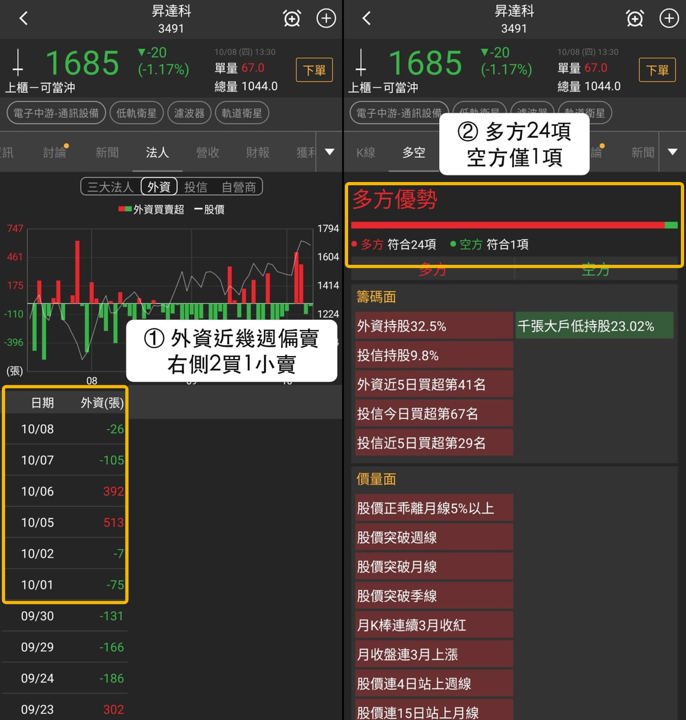Open 外資近5日買超第41名 item

pos(433,384)
